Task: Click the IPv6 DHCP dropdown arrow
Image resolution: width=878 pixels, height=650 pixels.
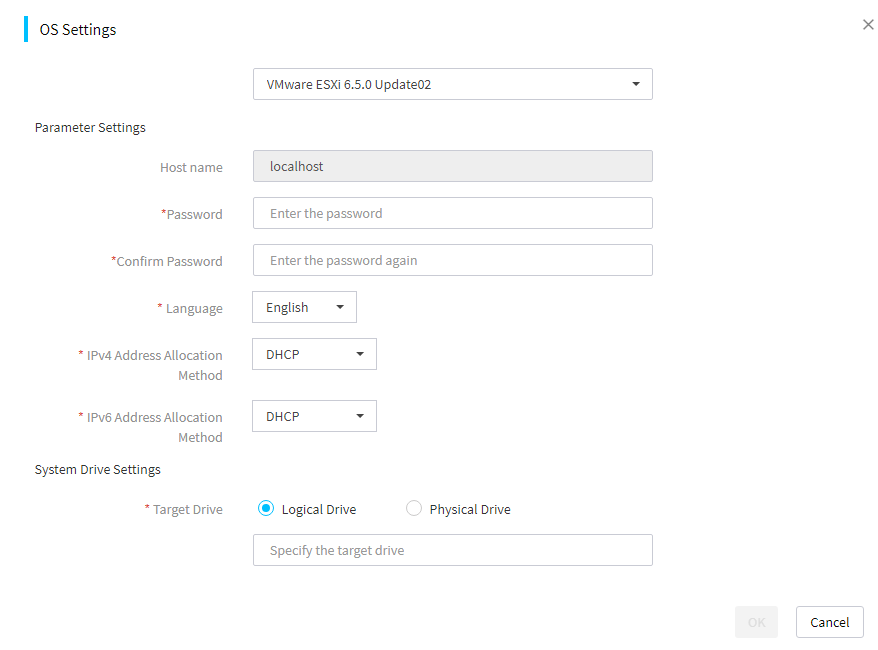Action: (x=360, y=416)
